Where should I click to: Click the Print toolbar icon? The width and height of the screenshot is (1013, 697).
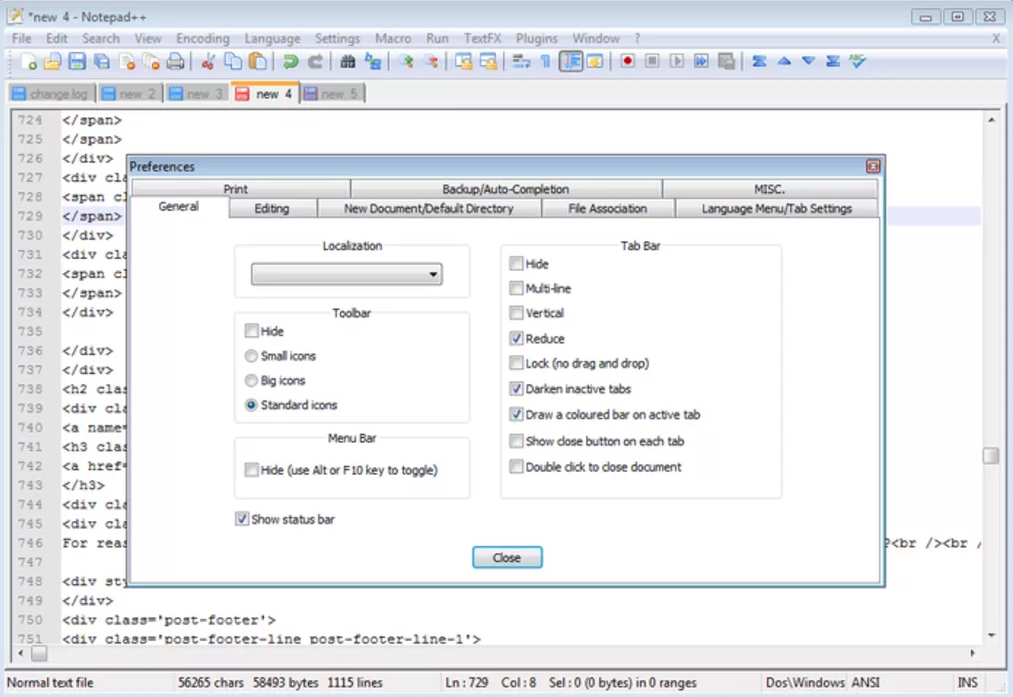point(175,61)
